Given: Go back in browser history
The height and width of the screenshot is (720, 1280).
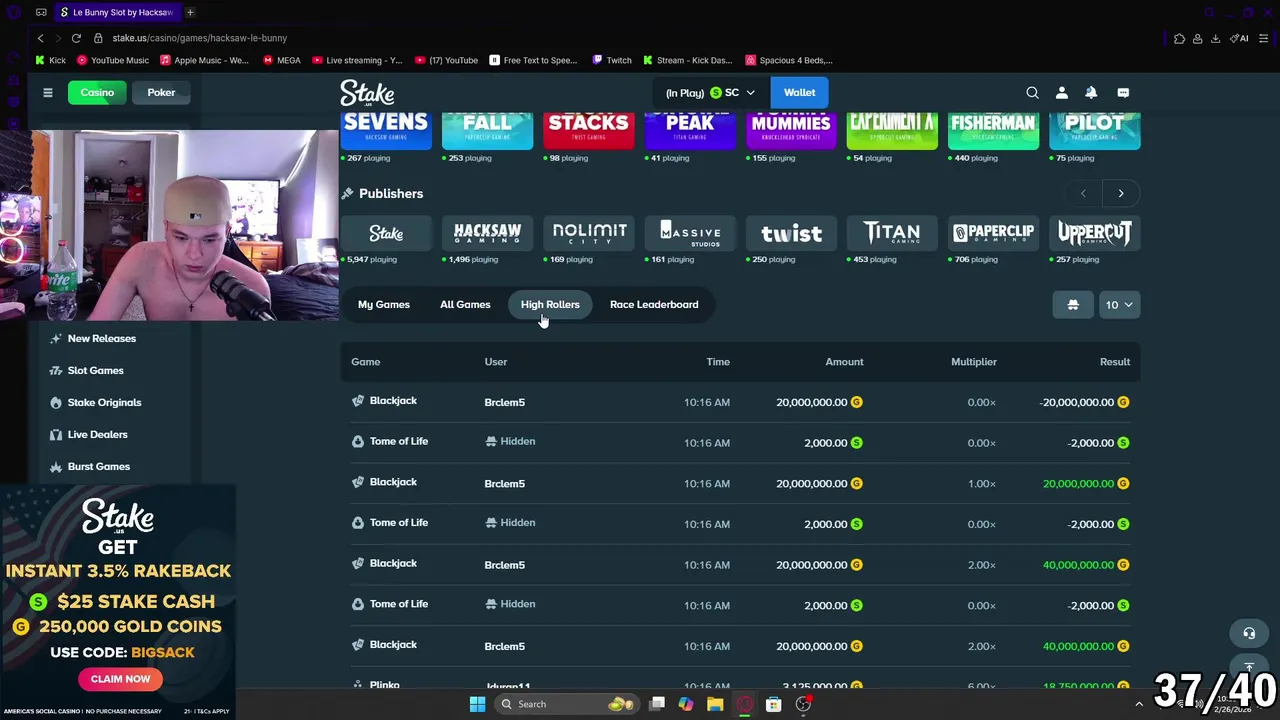Looking at the screenshot, I should point(40,38).
